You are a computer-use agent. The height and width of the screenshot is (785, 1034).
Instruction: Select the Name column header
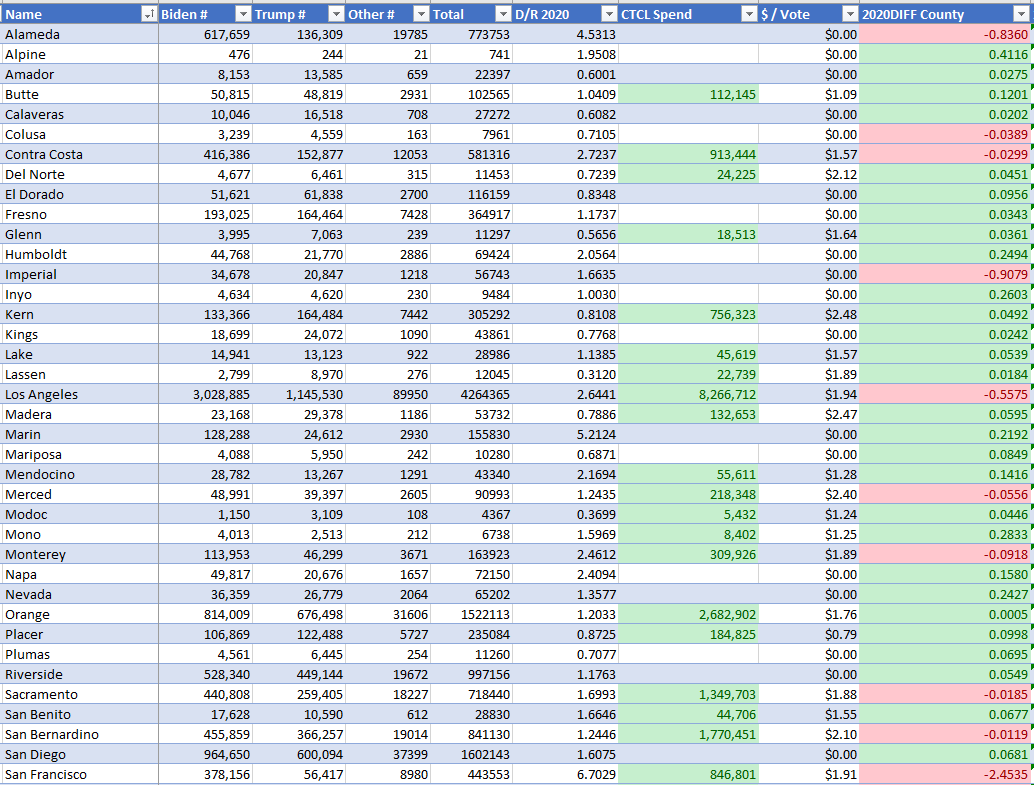(x=80, y=15)
